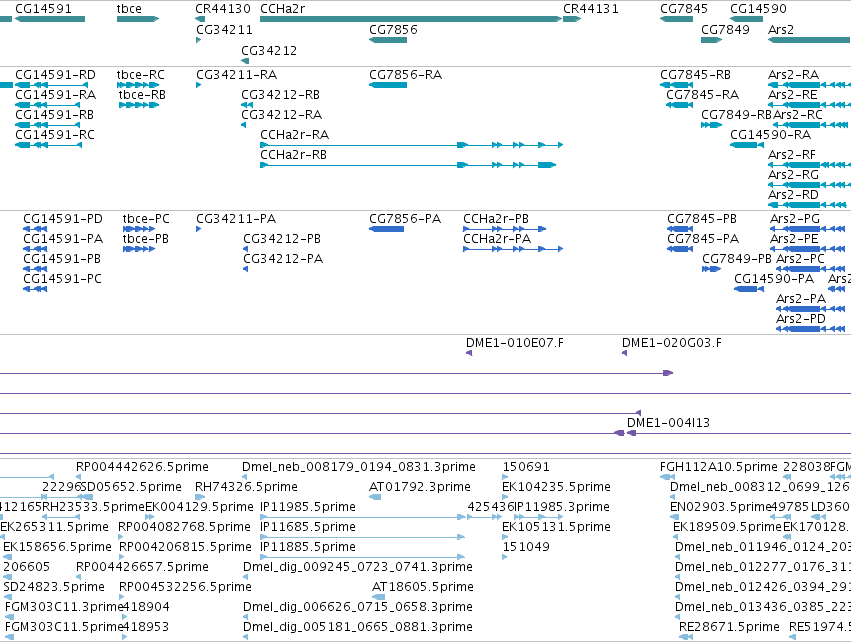Select the CG7845 gene label

click(684, 9)
